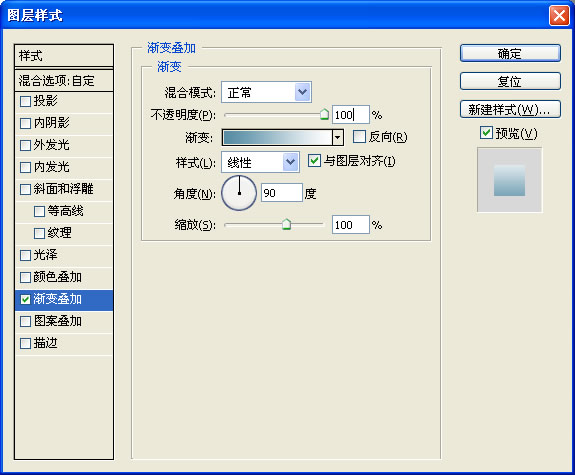575x475 pixels.
Task: Enable the 纹理 checkbox
Action: tap(39, 233)
